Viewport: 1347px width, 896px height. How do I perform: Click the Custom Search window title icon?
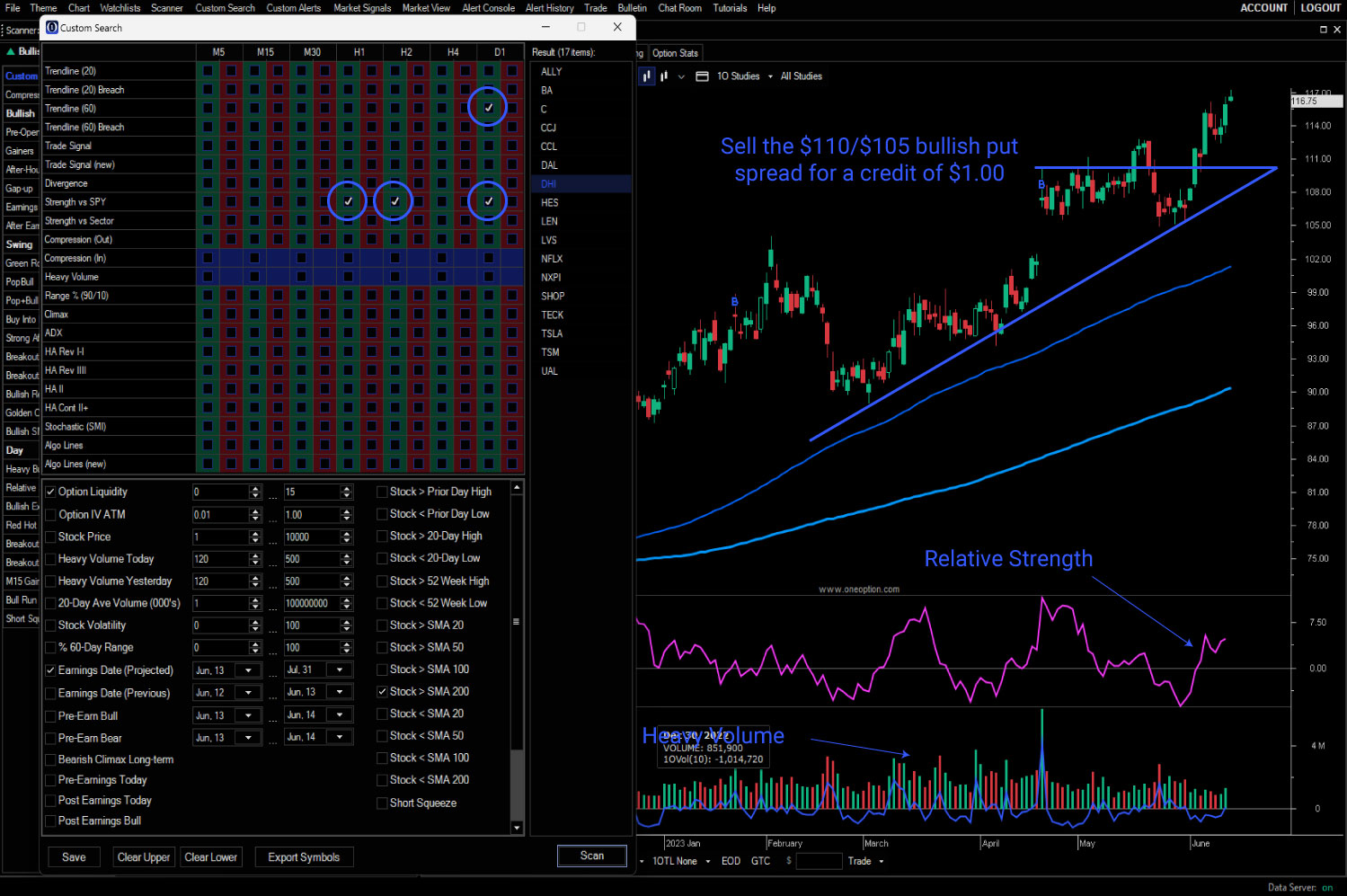(52, 28)
